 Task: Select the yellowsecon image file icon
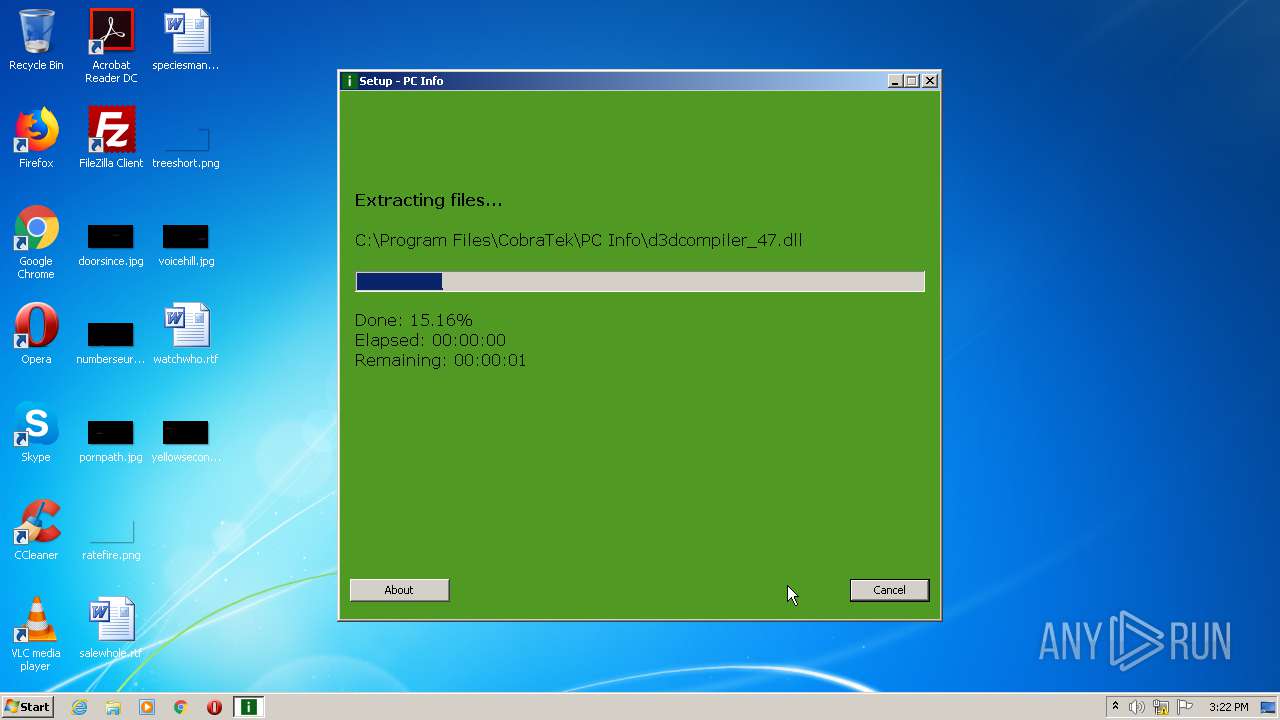[x=186, y=441]
